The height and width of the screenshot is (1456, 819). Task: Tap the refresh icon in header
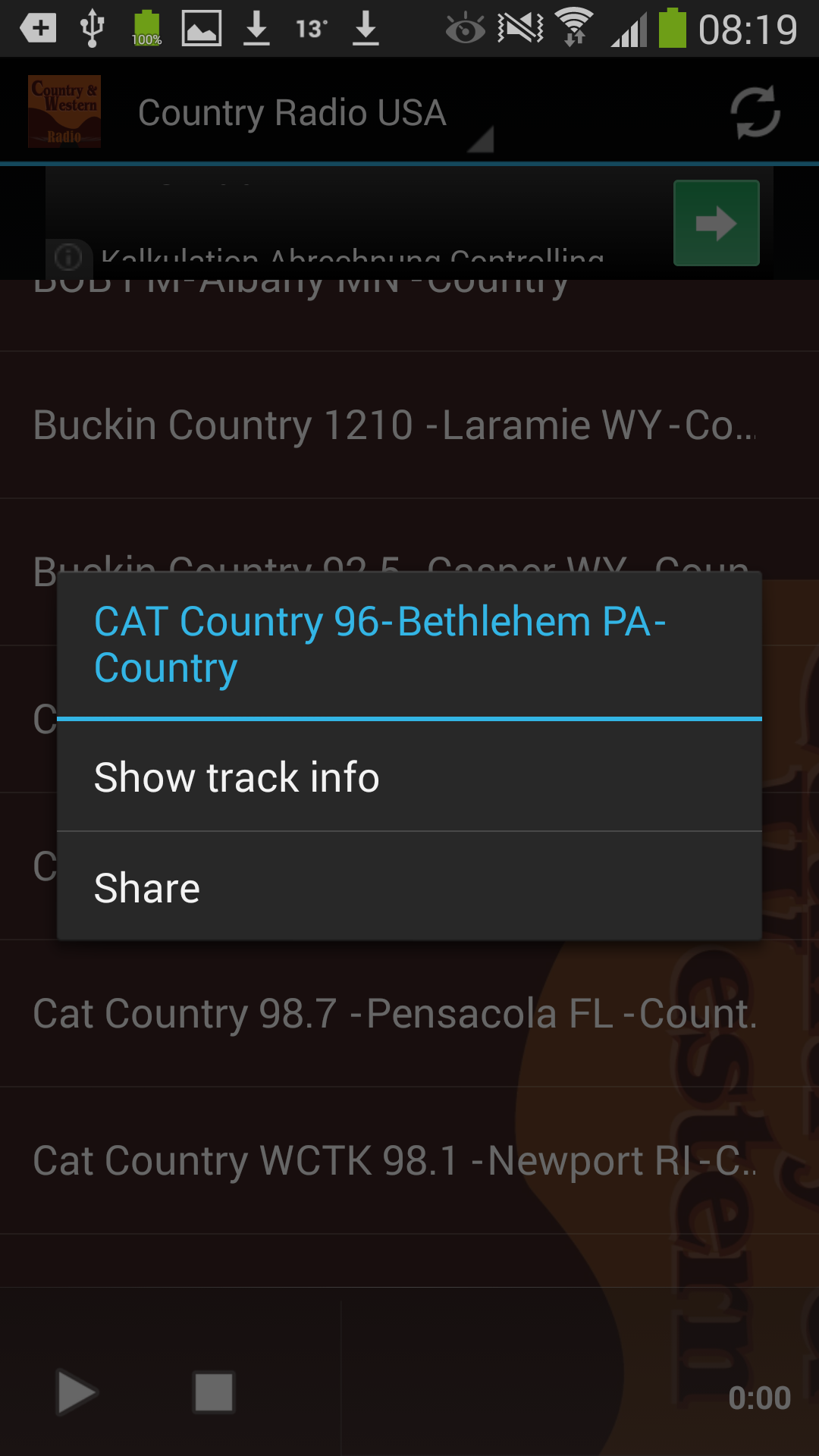[755, 113]
